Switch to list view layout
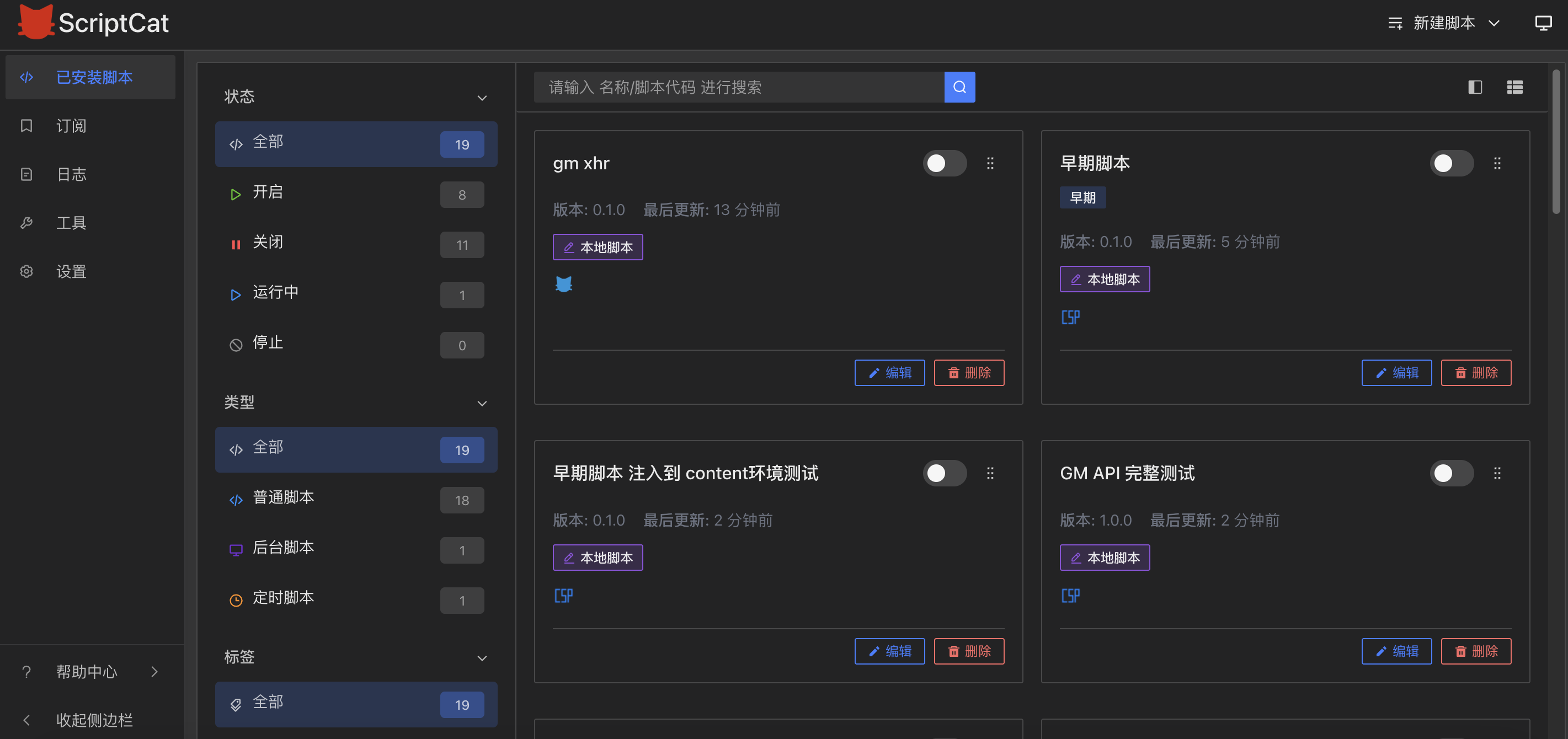The height and width of the screenshot is (739, 1568). coord(1514,87)
